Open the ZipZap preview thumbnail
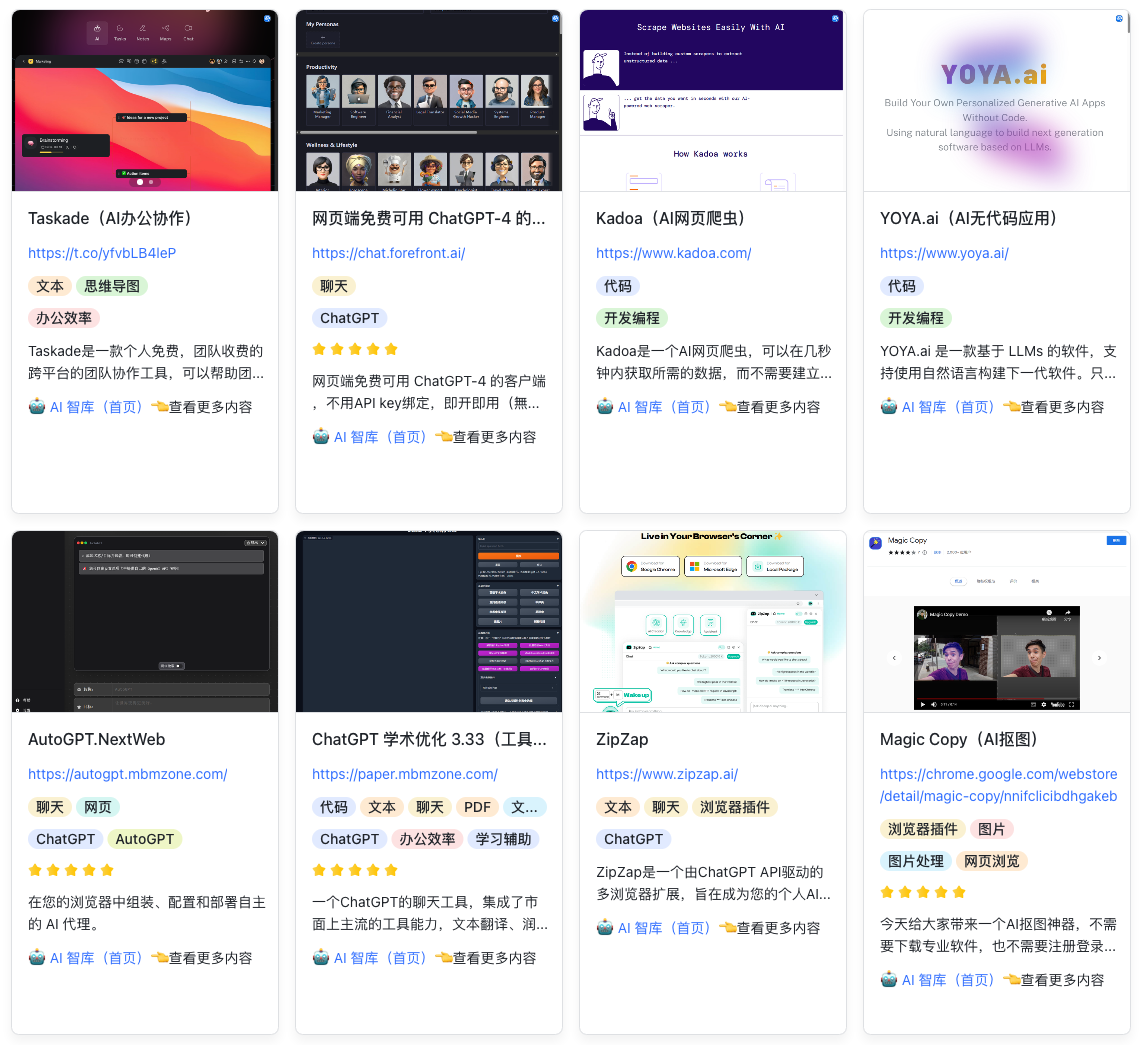Viewport: 1139px width, 1045px height. point(713,621)
